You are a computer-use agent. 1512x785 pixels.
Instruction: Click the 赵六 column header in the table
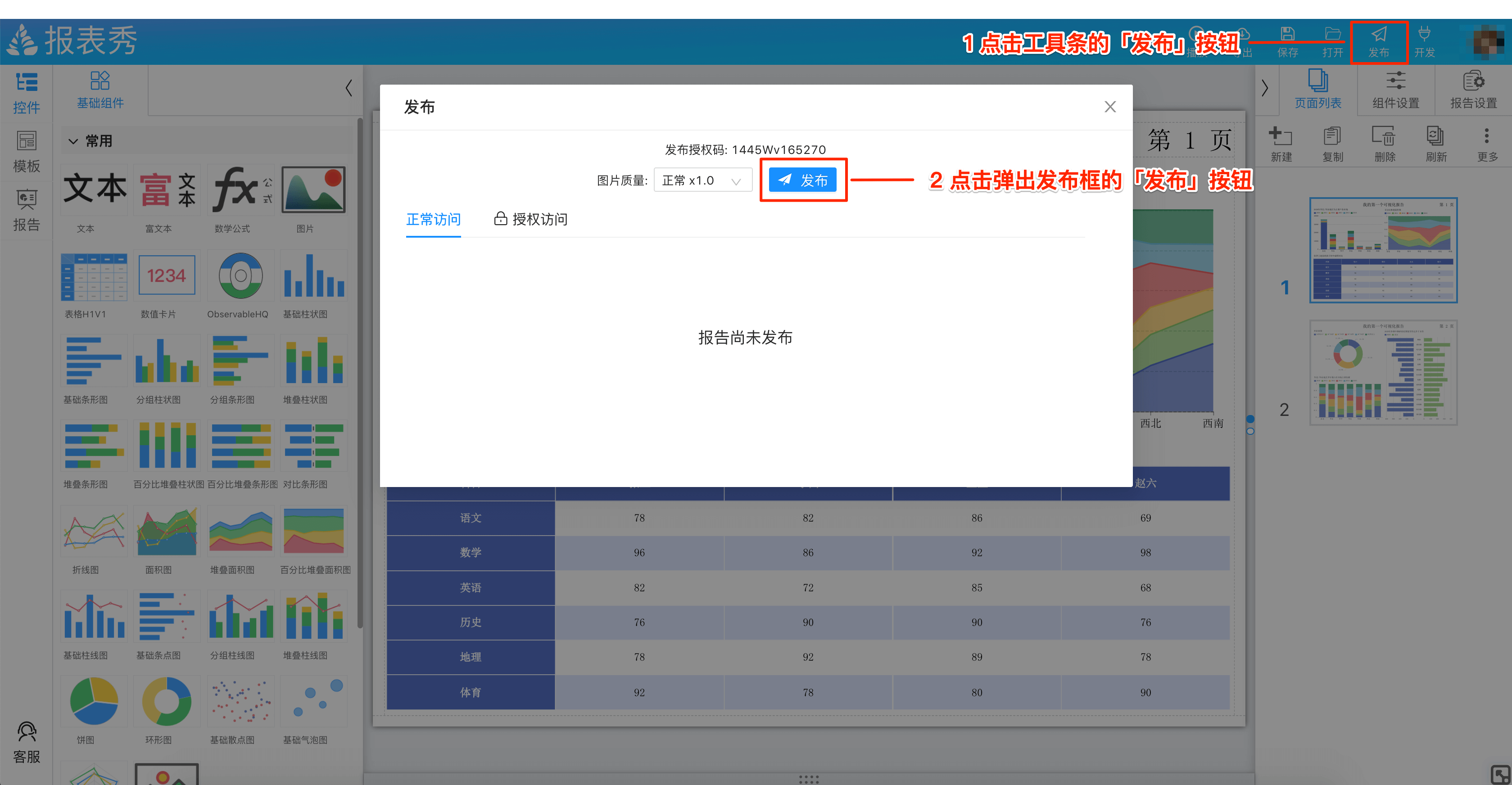click(x=1145, y=483)
